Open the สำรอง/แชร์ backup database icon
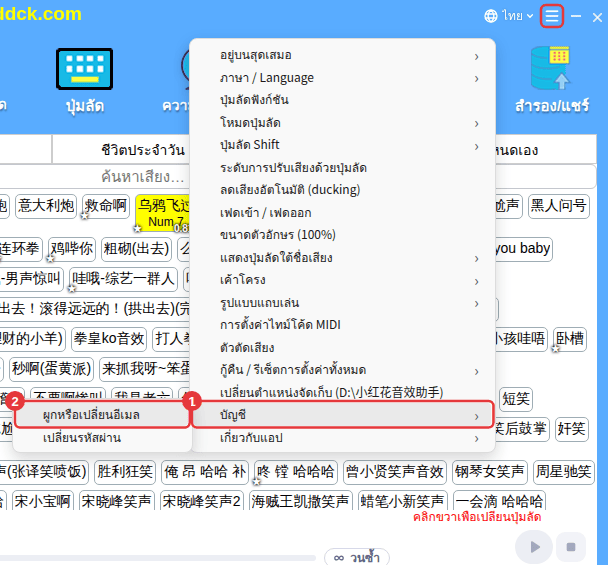This screenshot has width=608, height=565. pos(551,79)
